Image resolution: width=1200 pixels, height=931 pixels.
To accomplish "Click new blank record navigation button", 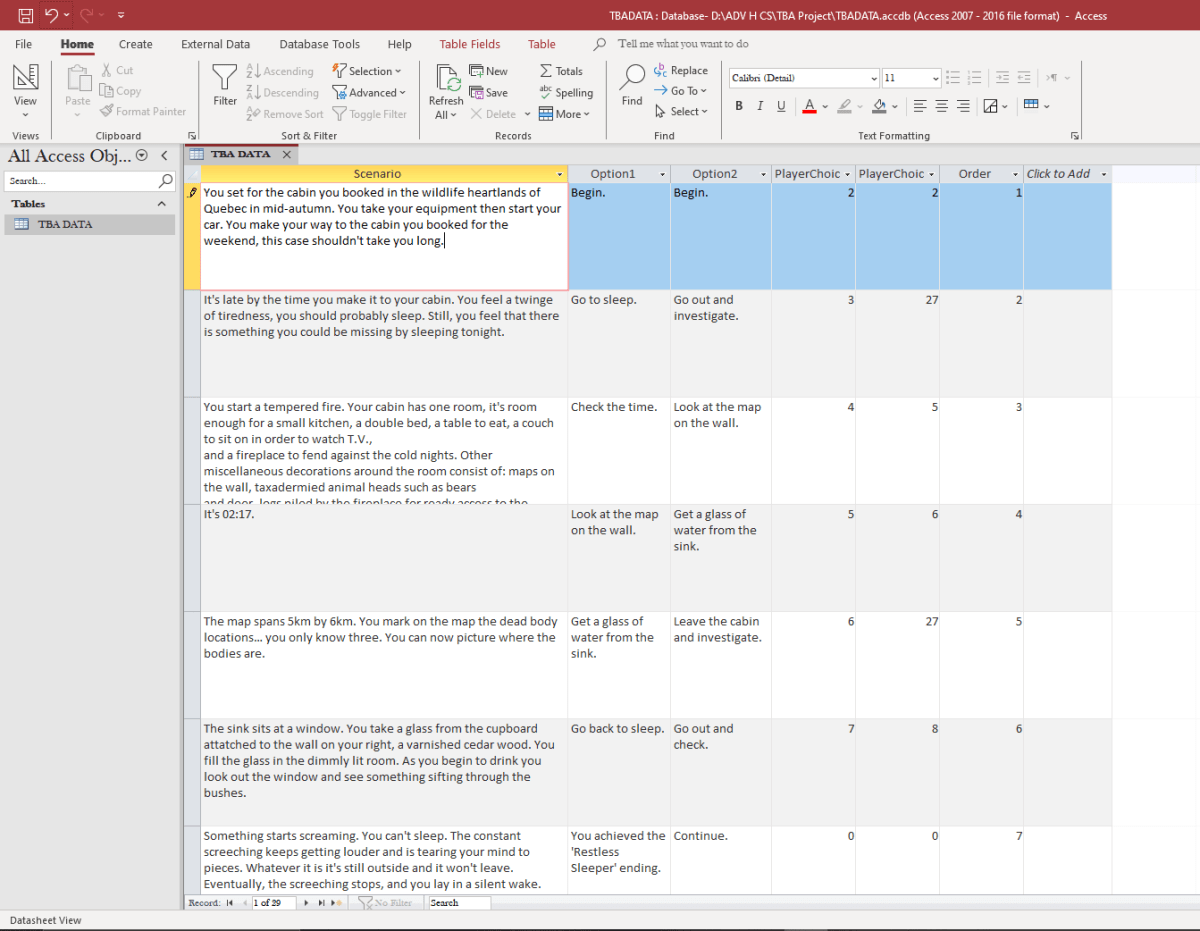I will tap(337, 902).
